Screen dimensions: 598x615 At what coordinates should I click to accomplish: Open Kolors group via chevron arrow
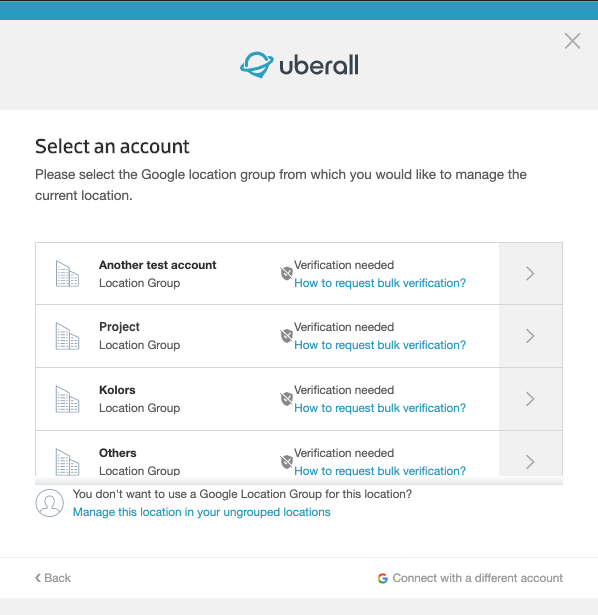tap(531, 399)
